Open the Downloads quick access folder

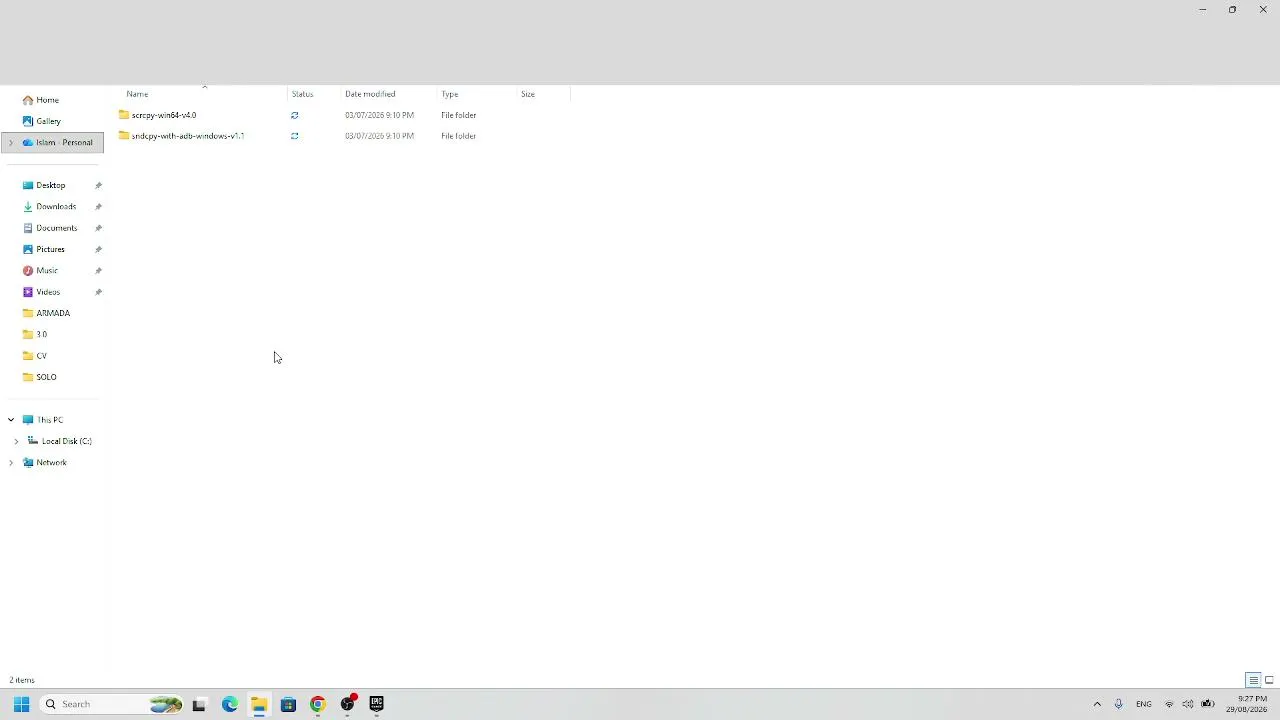pyautogui.click(x=56, y=206)
